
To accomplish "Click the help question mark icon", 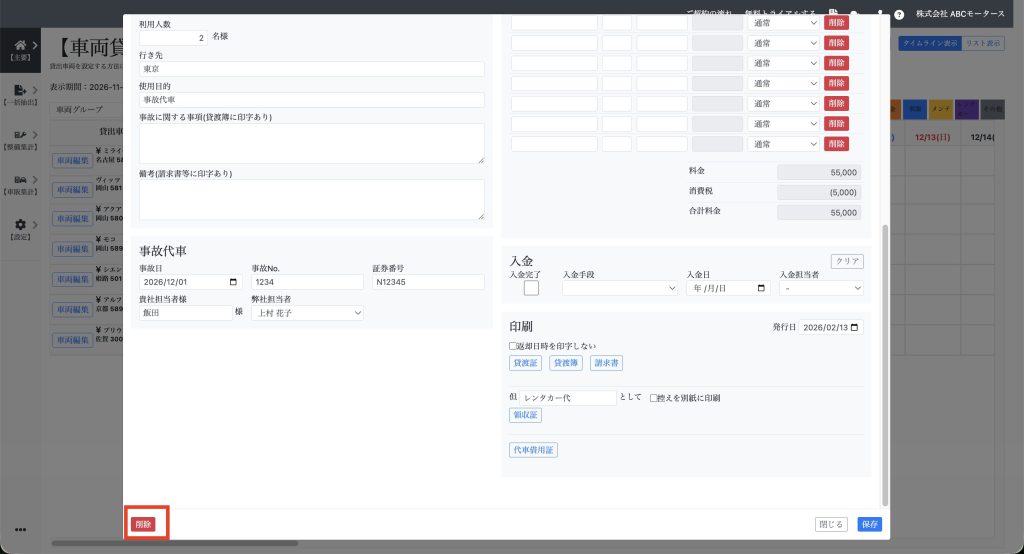I will (899, 15).
